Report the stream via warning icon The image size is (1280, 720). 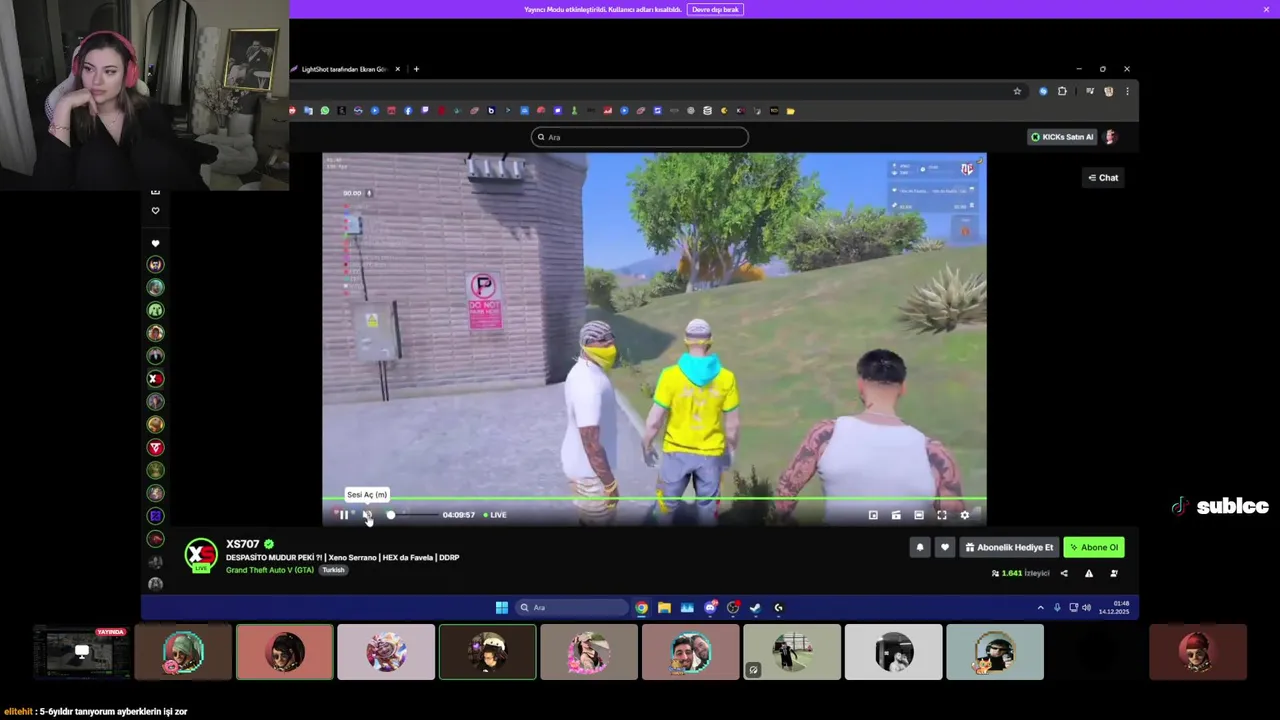pos(1089,573)
